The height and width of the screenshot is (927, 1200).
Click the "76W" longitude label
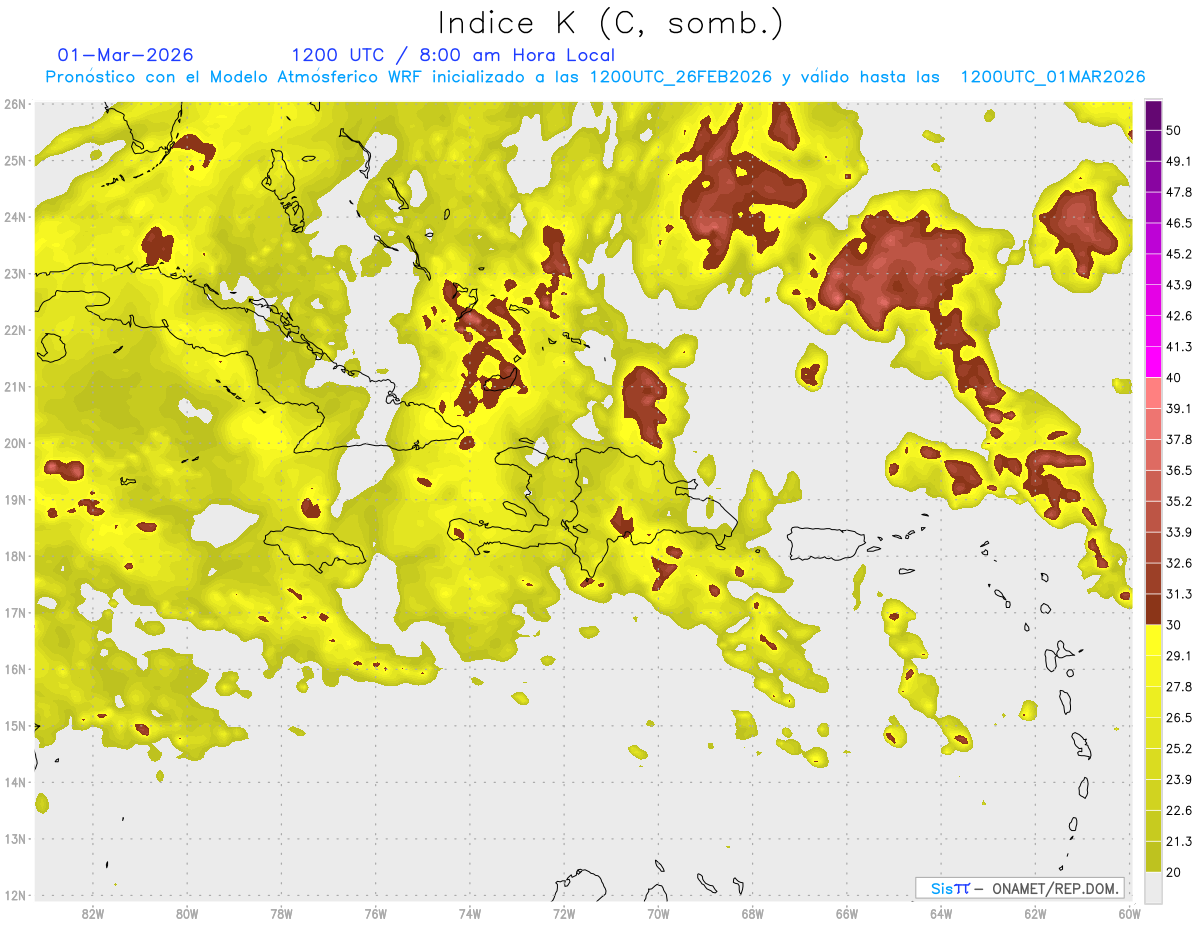tap(375, 914)
